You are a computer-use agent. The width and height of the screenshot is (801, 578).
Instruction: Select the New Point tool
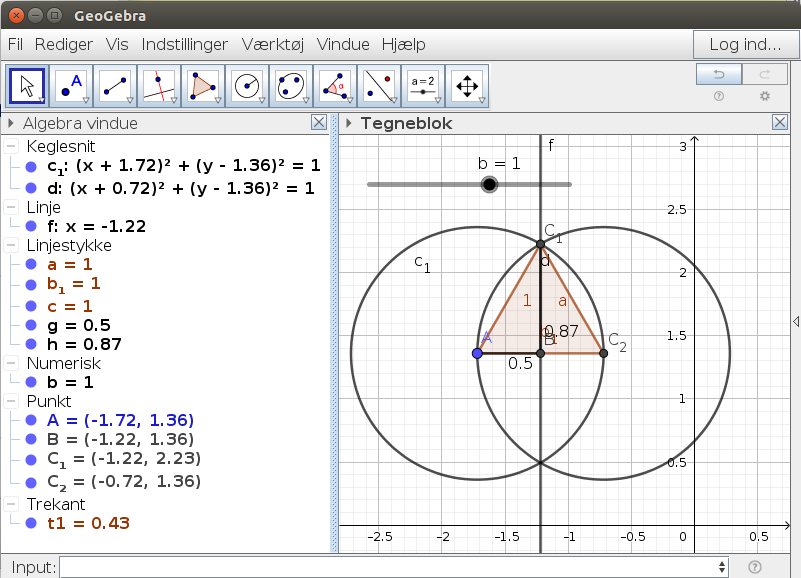[72, 86]
